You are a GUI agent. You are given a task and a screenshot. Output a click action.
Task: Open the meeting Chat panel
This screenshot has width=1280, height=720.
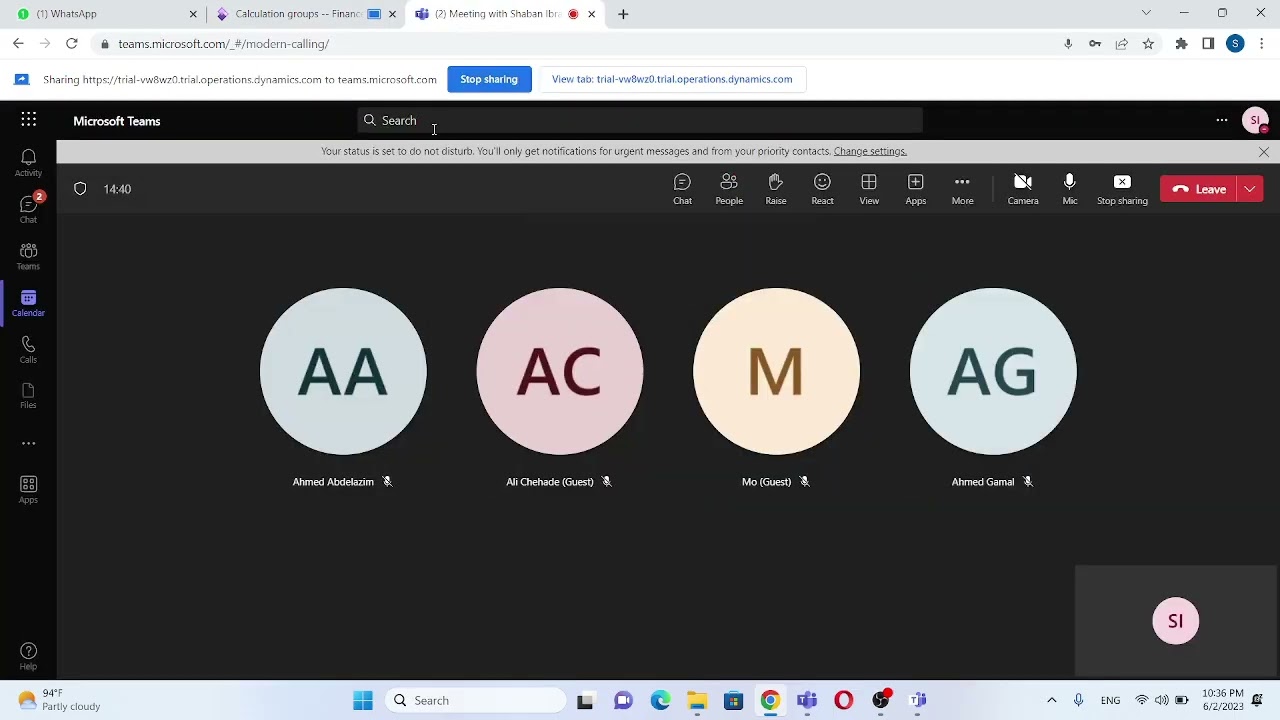[x=682, y=189]
